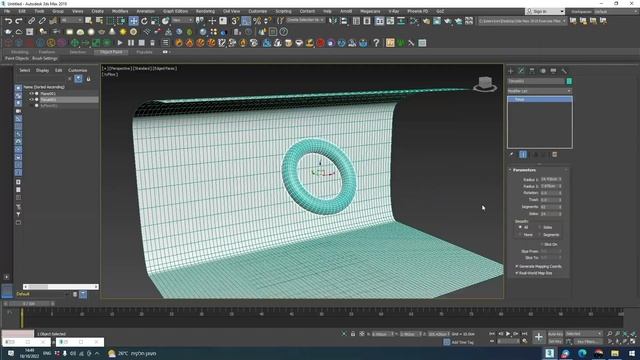
Task: Open the selection filter All dropdown
Action: coord(71,20)
